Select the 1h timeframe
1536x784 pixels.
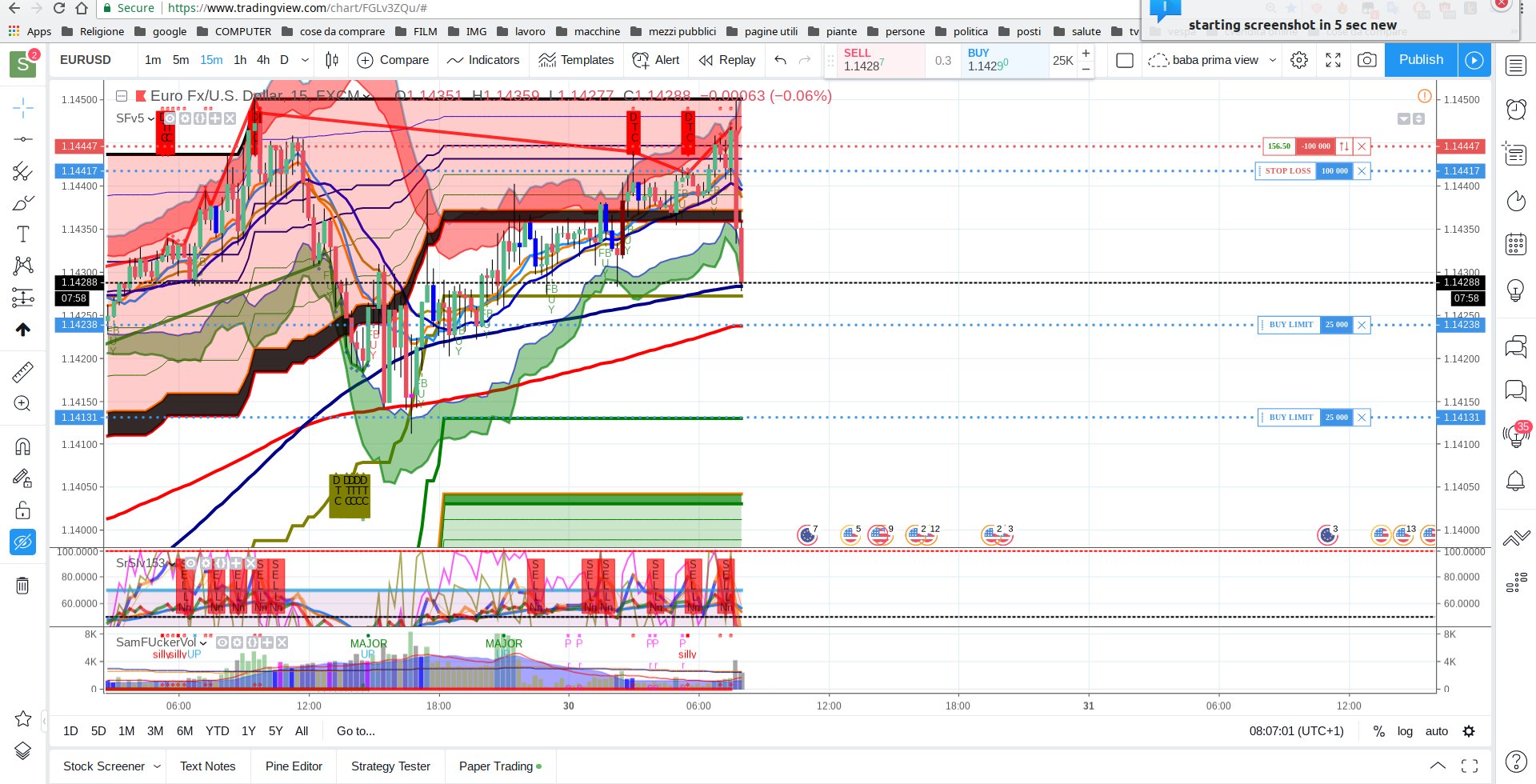point(240,60)
